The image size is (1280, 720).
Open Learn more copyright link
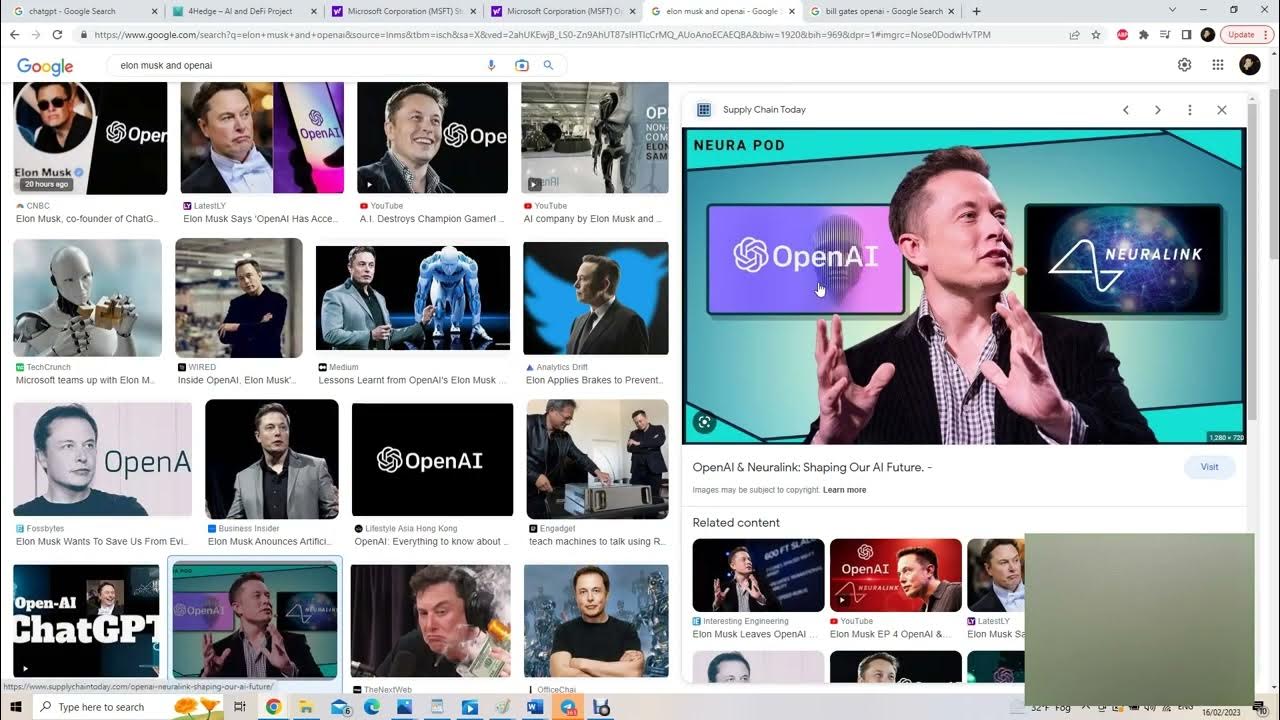point(844,490)
